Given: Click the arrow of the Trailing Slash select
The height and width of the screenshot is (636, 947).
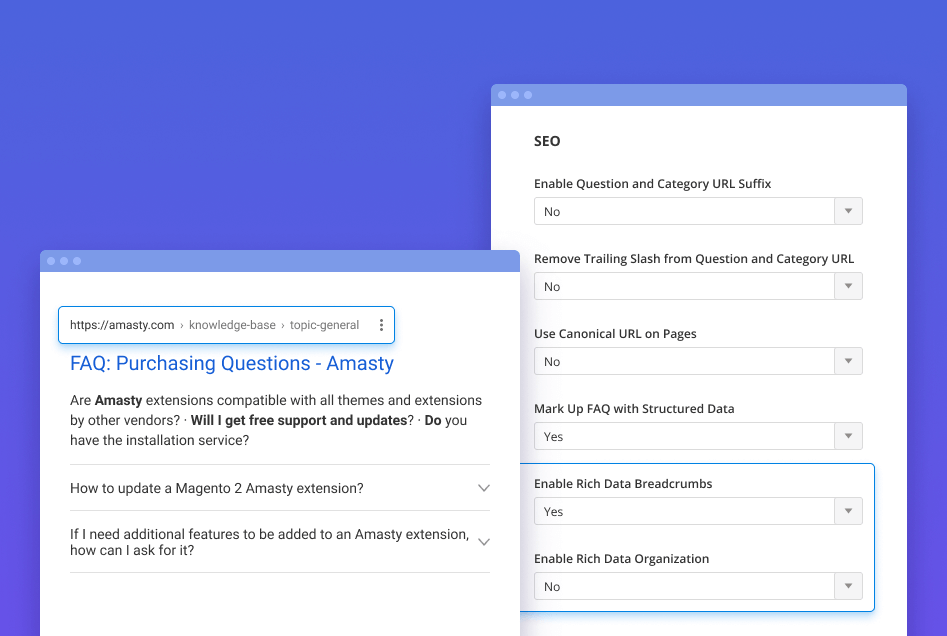Looking at the screenshot, I should point(848,287).
